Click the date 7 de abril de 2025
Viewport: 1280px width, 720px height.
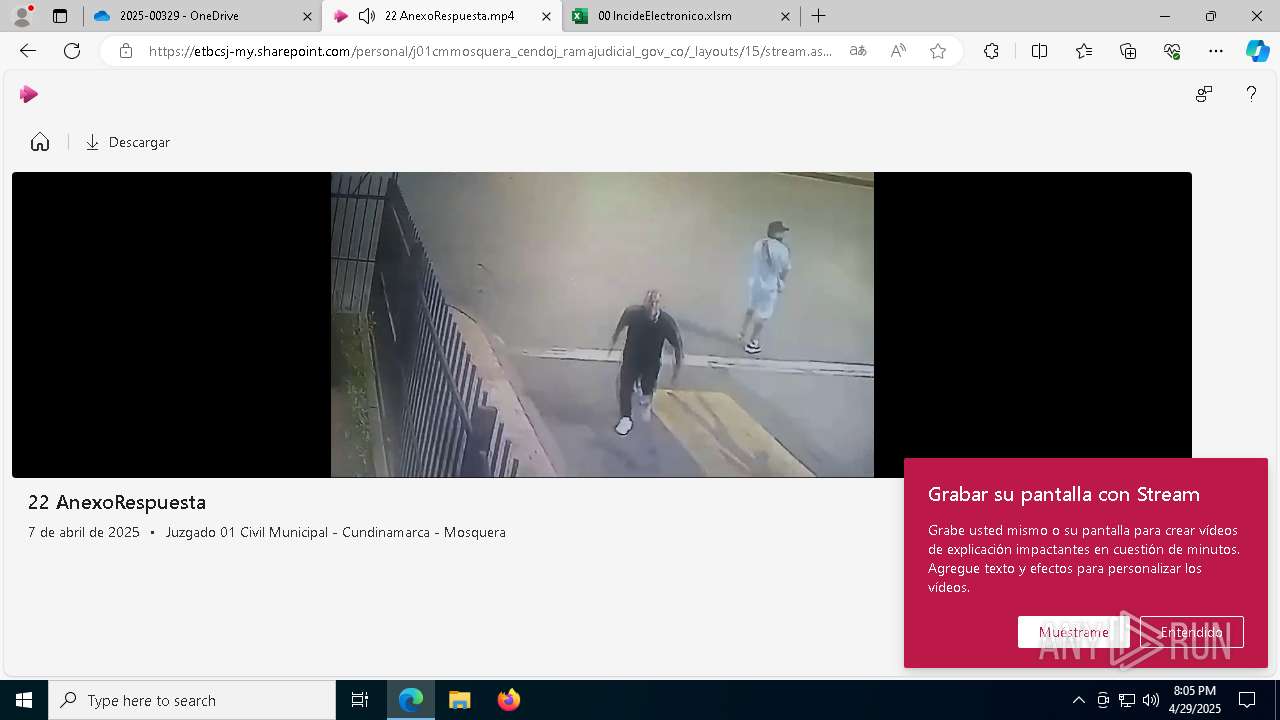[x=84, y=532]
